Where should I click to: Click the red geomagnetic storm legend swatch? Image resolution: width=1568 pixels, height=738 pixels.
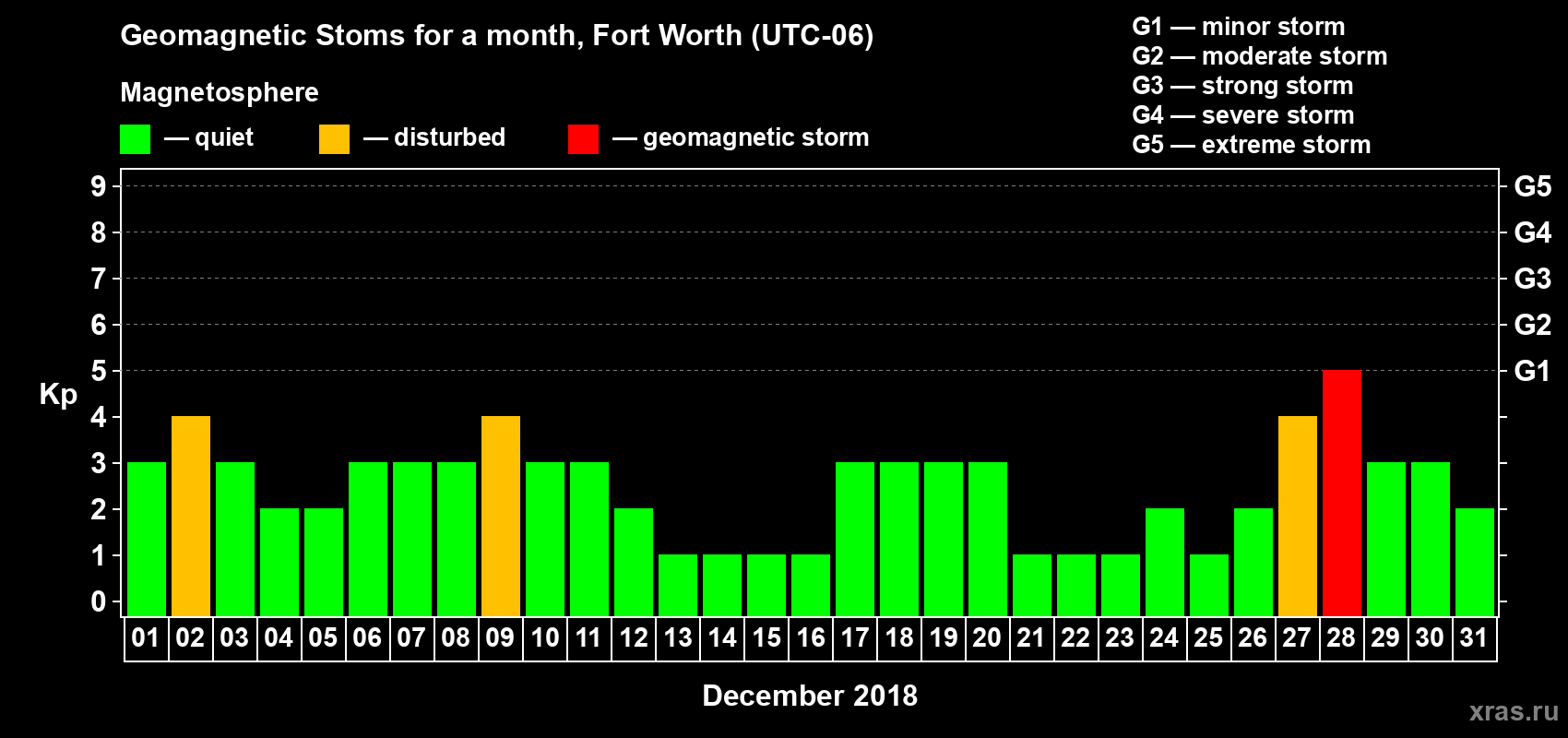coord(583,139)
